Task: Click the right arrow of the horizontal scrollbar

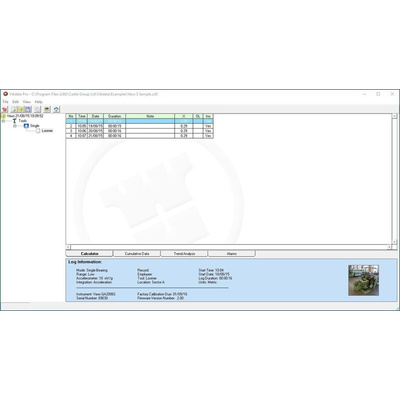Action: point(389,247)
